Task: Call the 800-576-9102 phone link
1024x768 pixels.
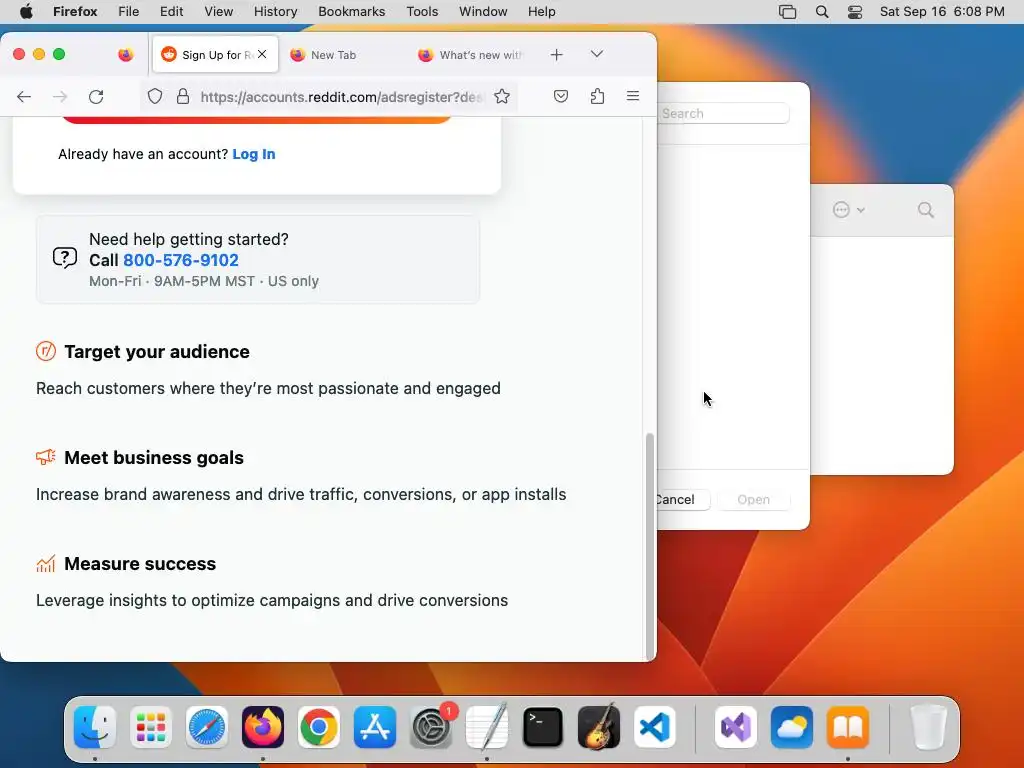Action: tap(181, 260)
